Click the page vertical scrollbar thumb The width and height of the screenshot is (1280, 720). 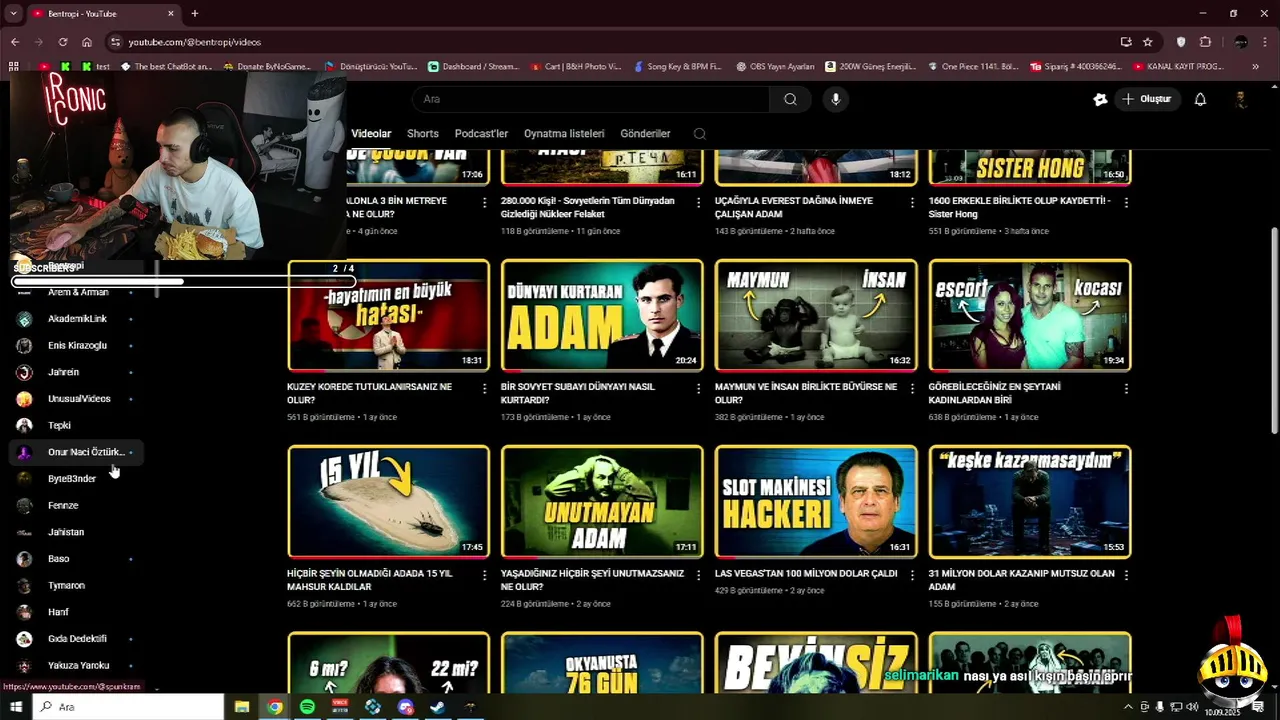[x=1274, y=330]
